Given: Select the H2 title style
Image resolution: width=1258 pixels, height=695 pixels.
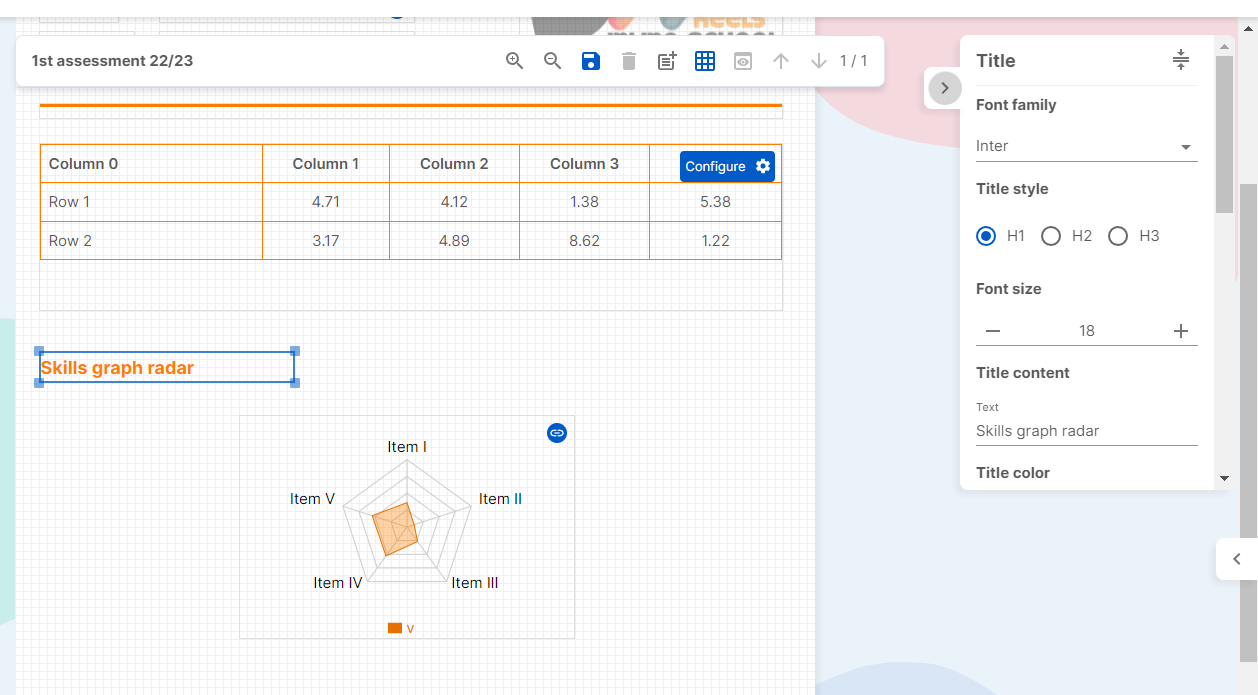Looking at the screenshot, I should 1051,236.
